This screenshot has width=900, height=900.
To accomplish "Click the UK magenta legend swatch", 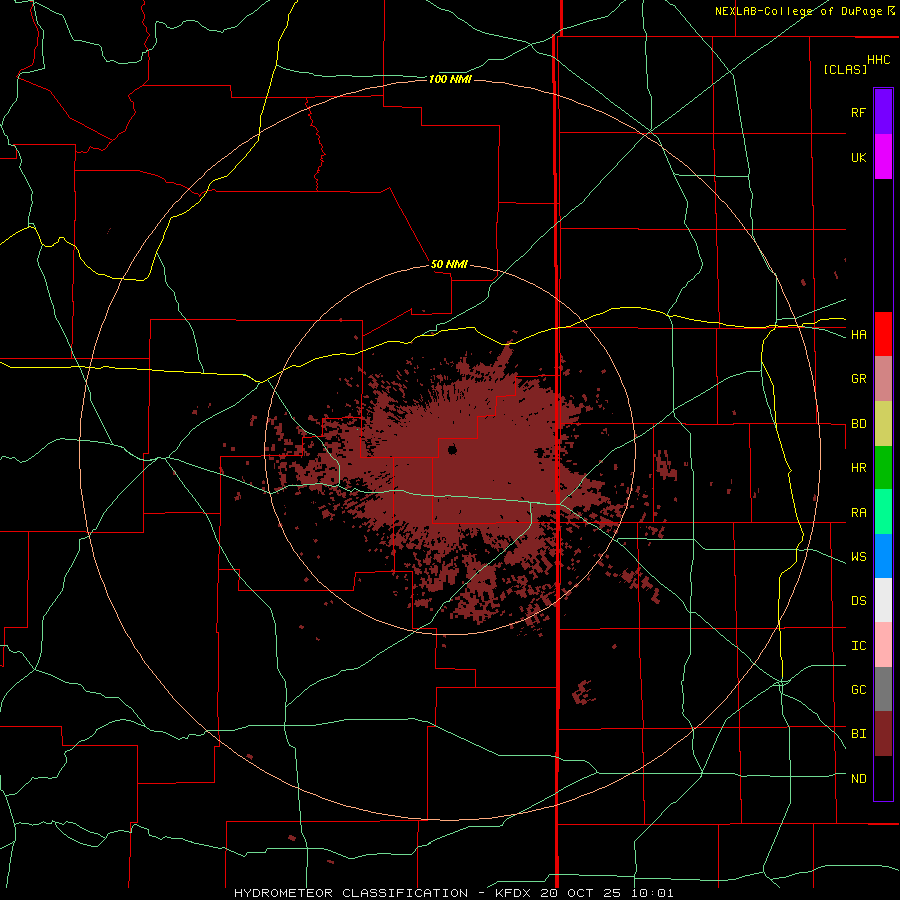I will 883,157.
